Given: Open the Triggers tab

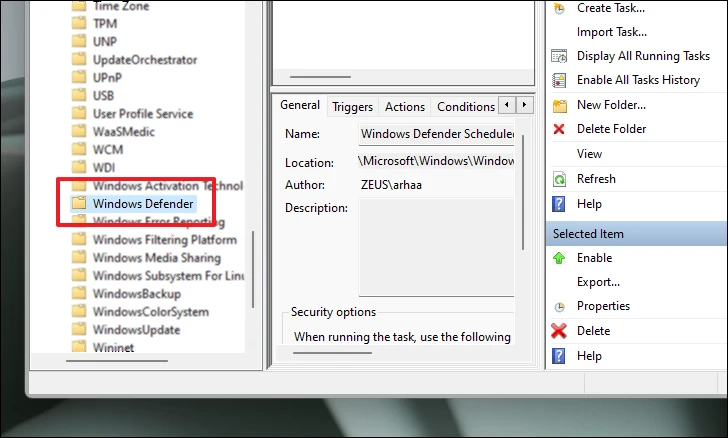Looking at the screenshot, I should tap(352, 107).
